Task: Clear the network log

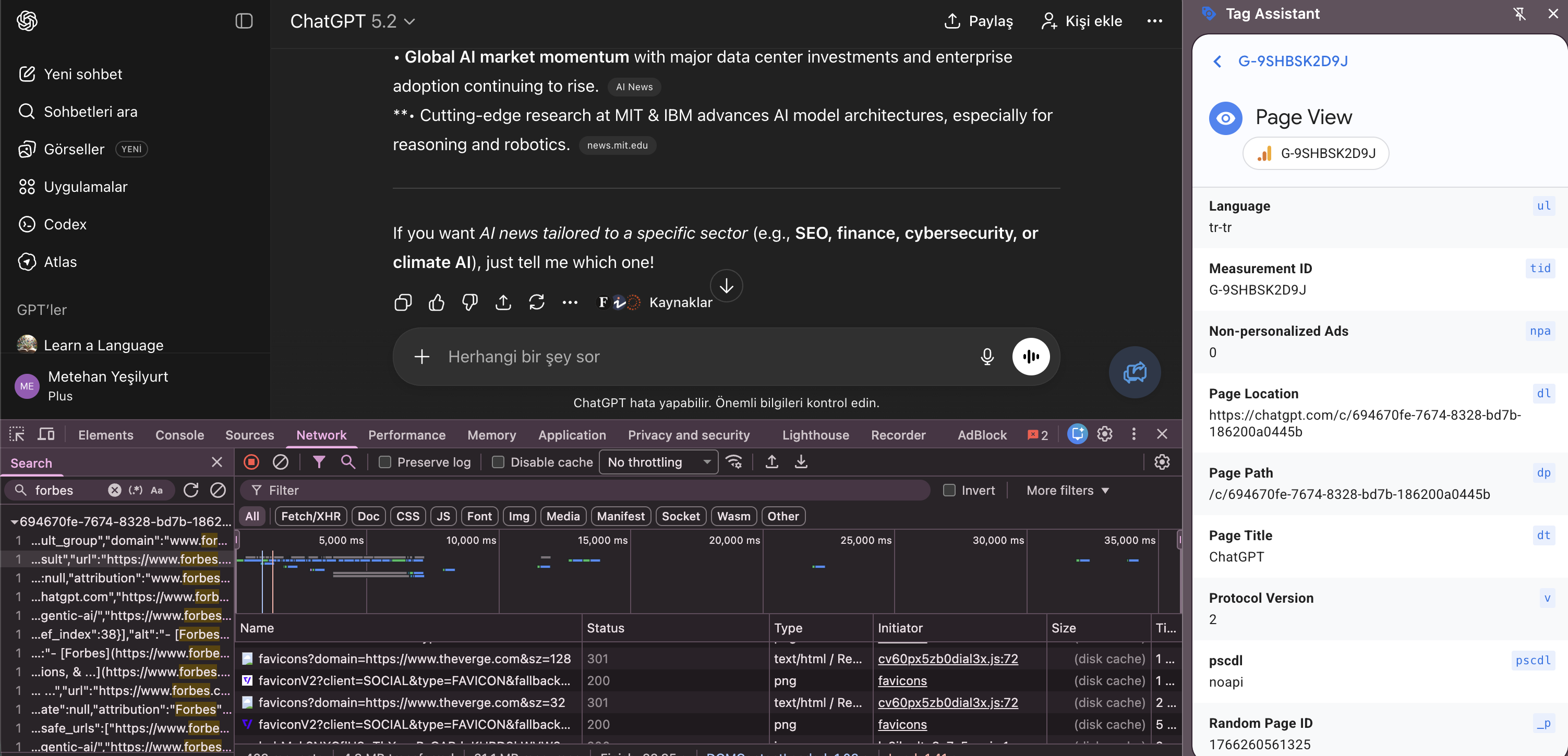Action: [280, 462]
